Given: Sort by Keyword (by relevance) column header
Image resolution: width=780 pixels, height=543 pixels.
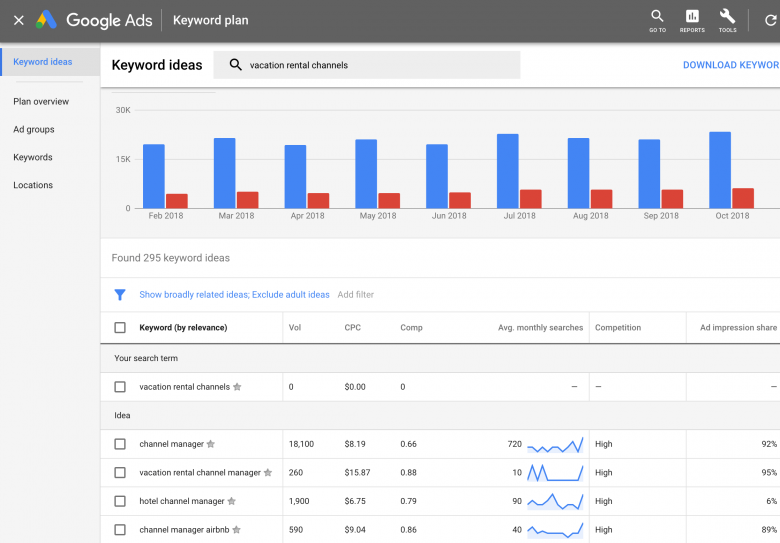Looking at the screenshot, I should click(183, 328).
